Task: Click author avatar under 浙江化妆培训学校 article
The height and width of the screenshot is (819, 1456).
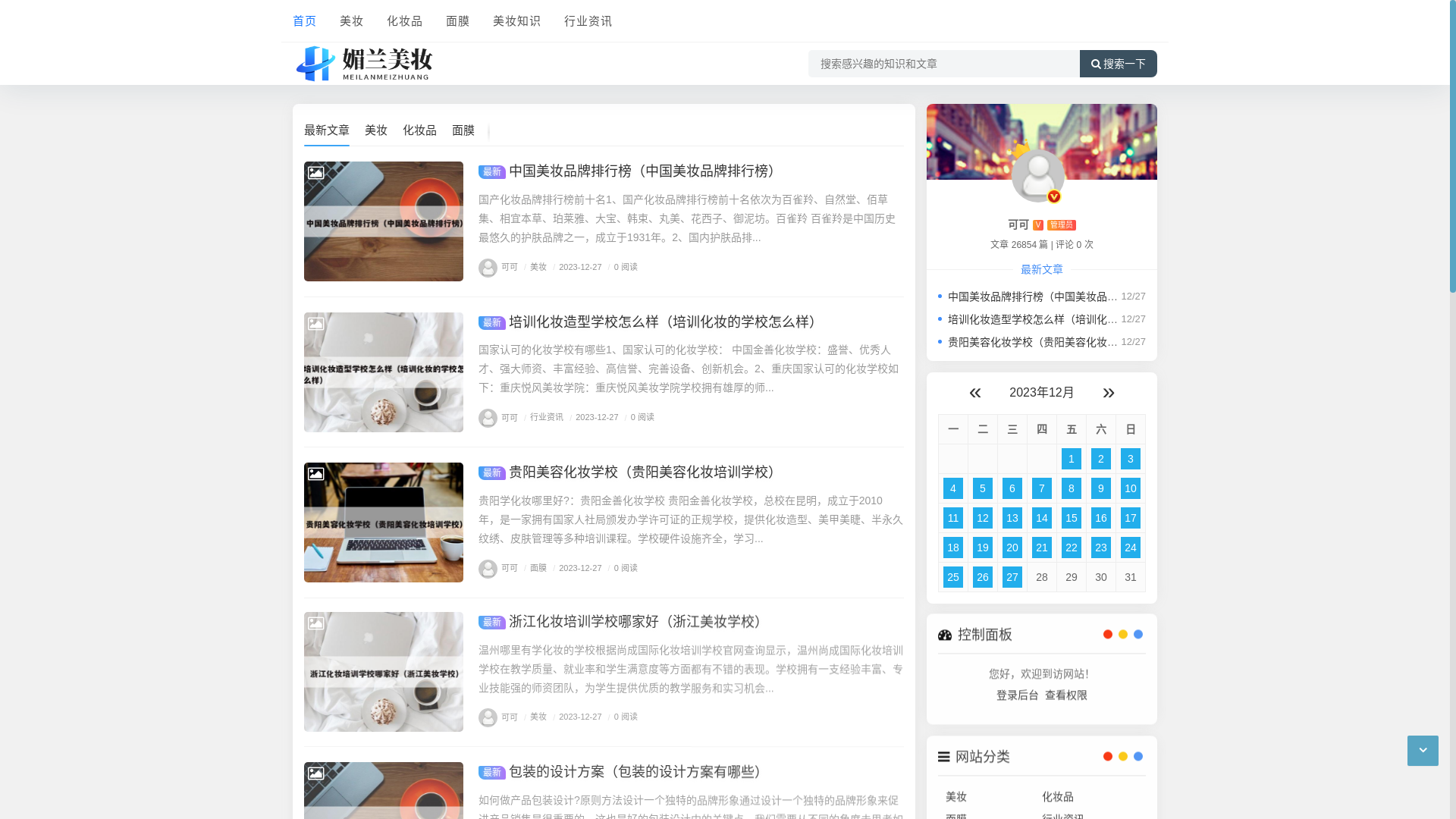Action: [488, 717]
